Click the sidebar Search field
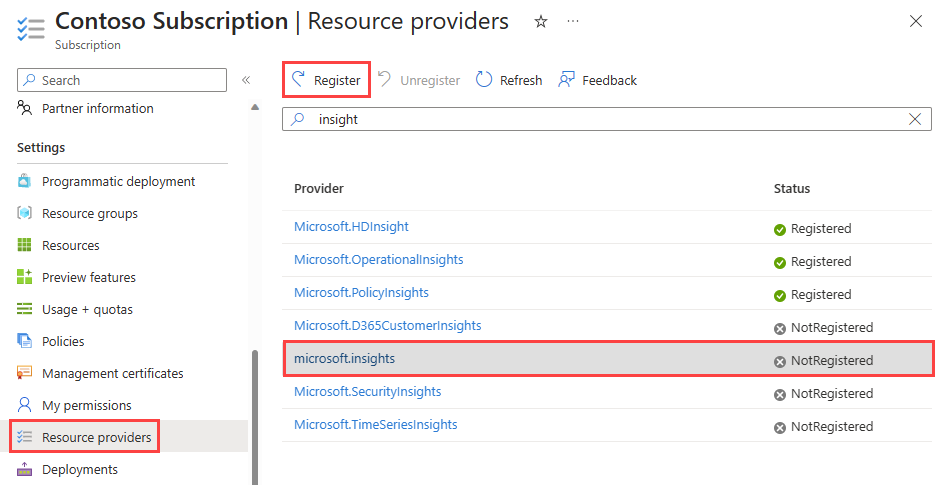 pos(130,80)
